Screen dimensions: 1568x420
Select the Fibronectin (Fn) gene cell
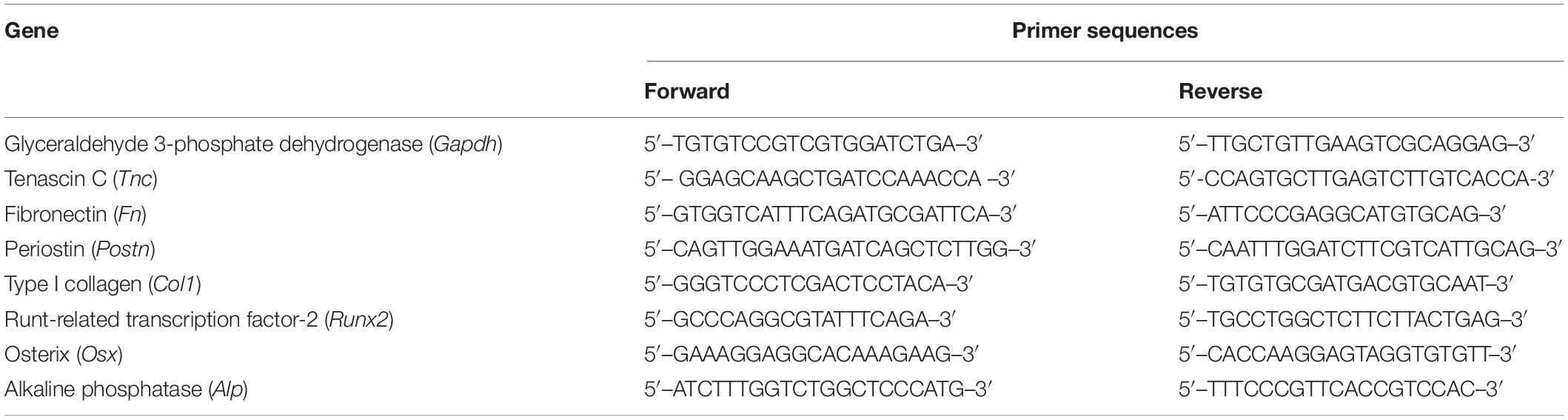tap(76, 215)
